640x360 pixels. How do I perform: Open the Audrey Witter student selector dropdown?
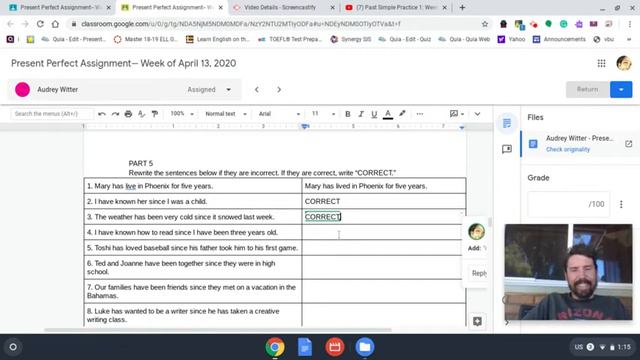click(124, 89)
